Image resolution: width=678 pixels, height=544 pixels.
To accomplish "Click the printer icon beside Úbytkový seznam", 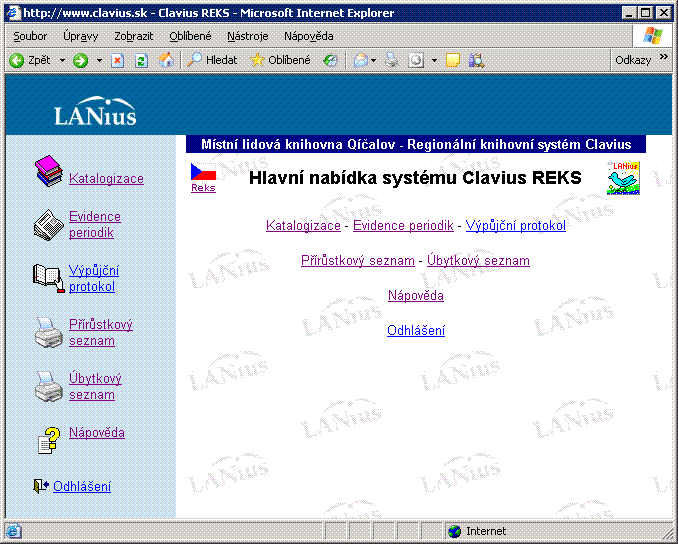I will pyautogui.click(x=49, y=386).
